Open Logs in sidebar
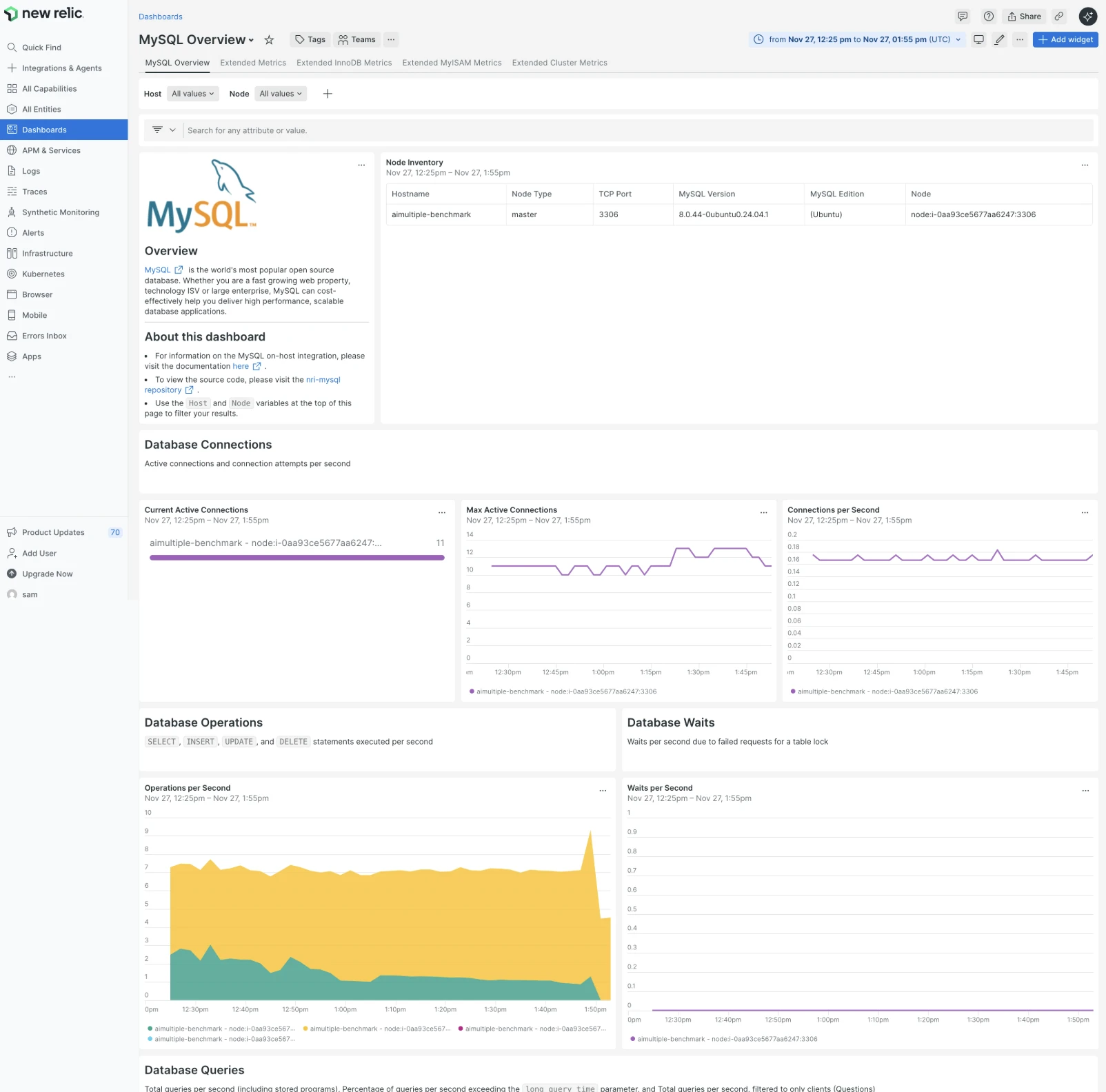 click(x=31, y=171)
